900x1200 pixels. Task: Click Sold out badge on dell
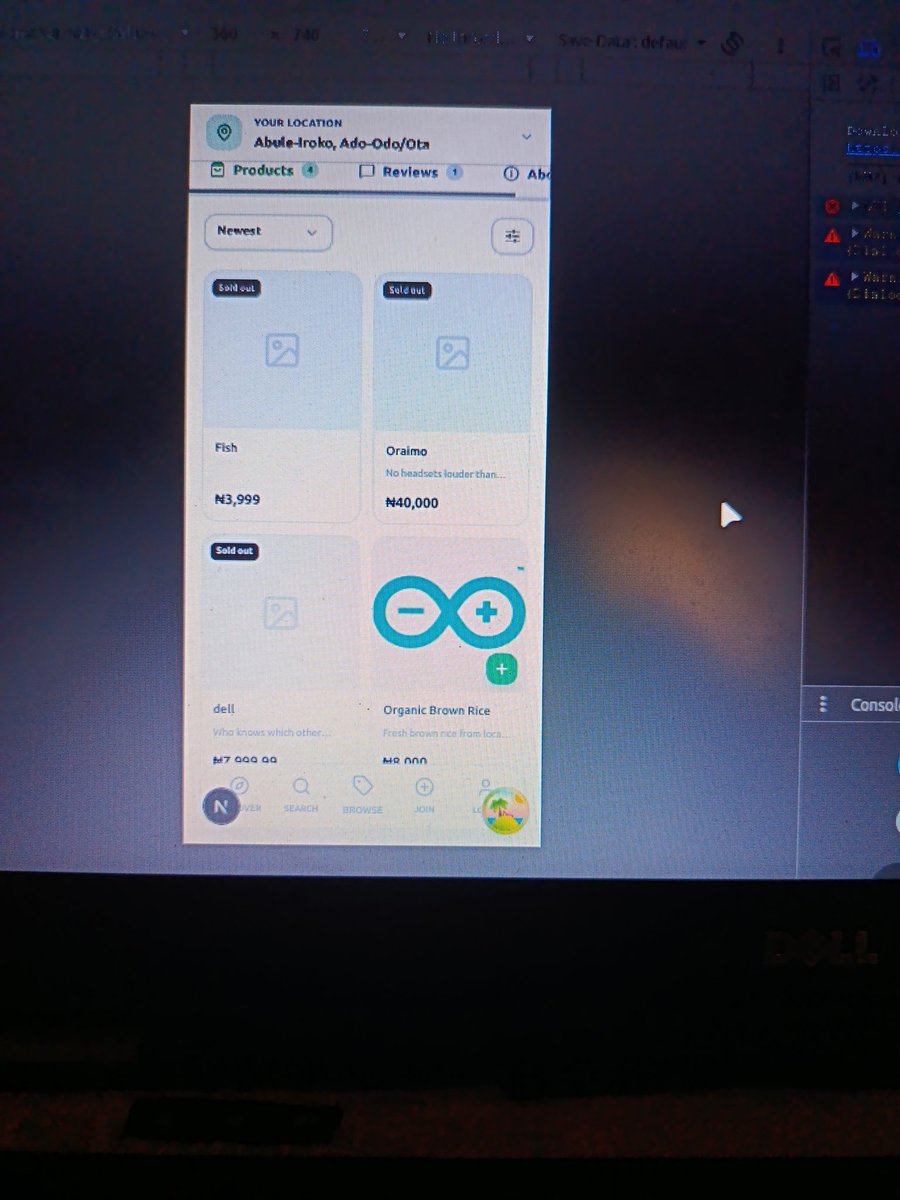pos(235,551)
